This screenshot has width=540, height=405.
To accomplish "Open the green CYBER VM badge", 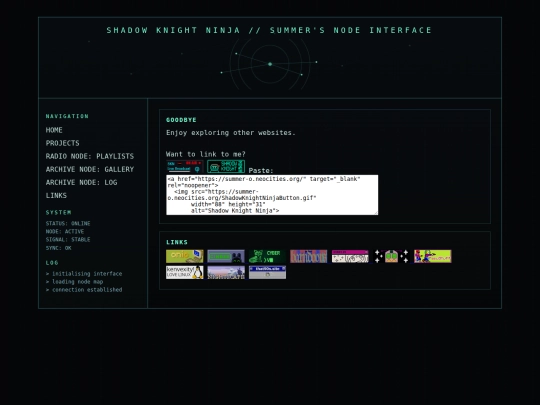I will click(267, 256).
